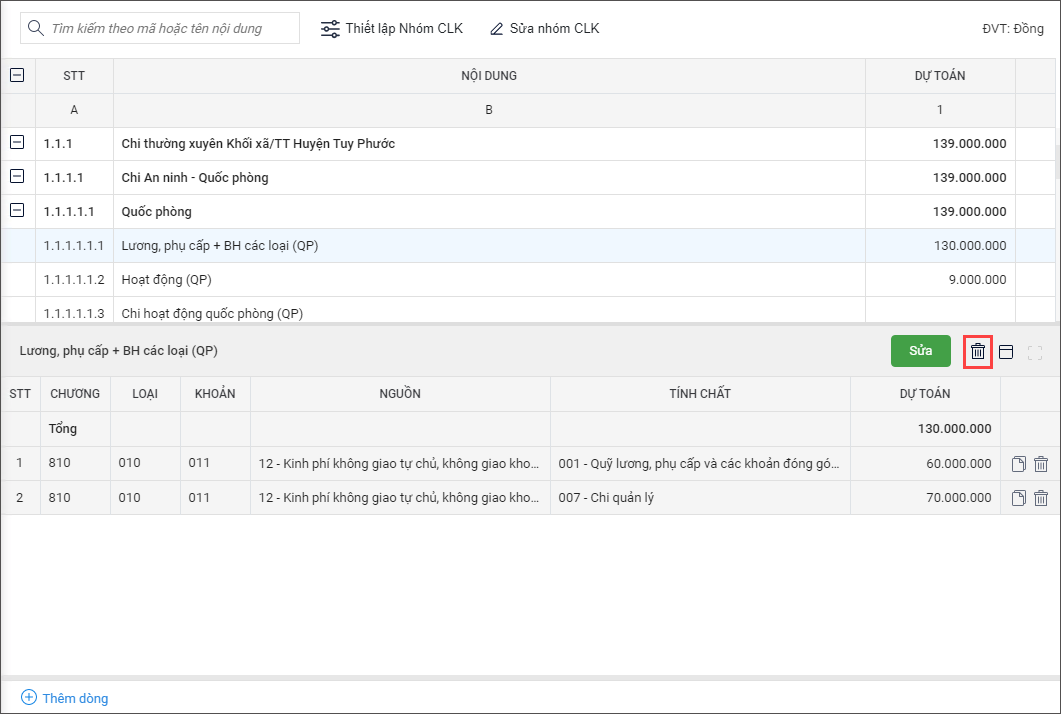Duplicate row 2 Chi quản lý
Screen dimensions: 1061x714
(x=1019, y=498)
